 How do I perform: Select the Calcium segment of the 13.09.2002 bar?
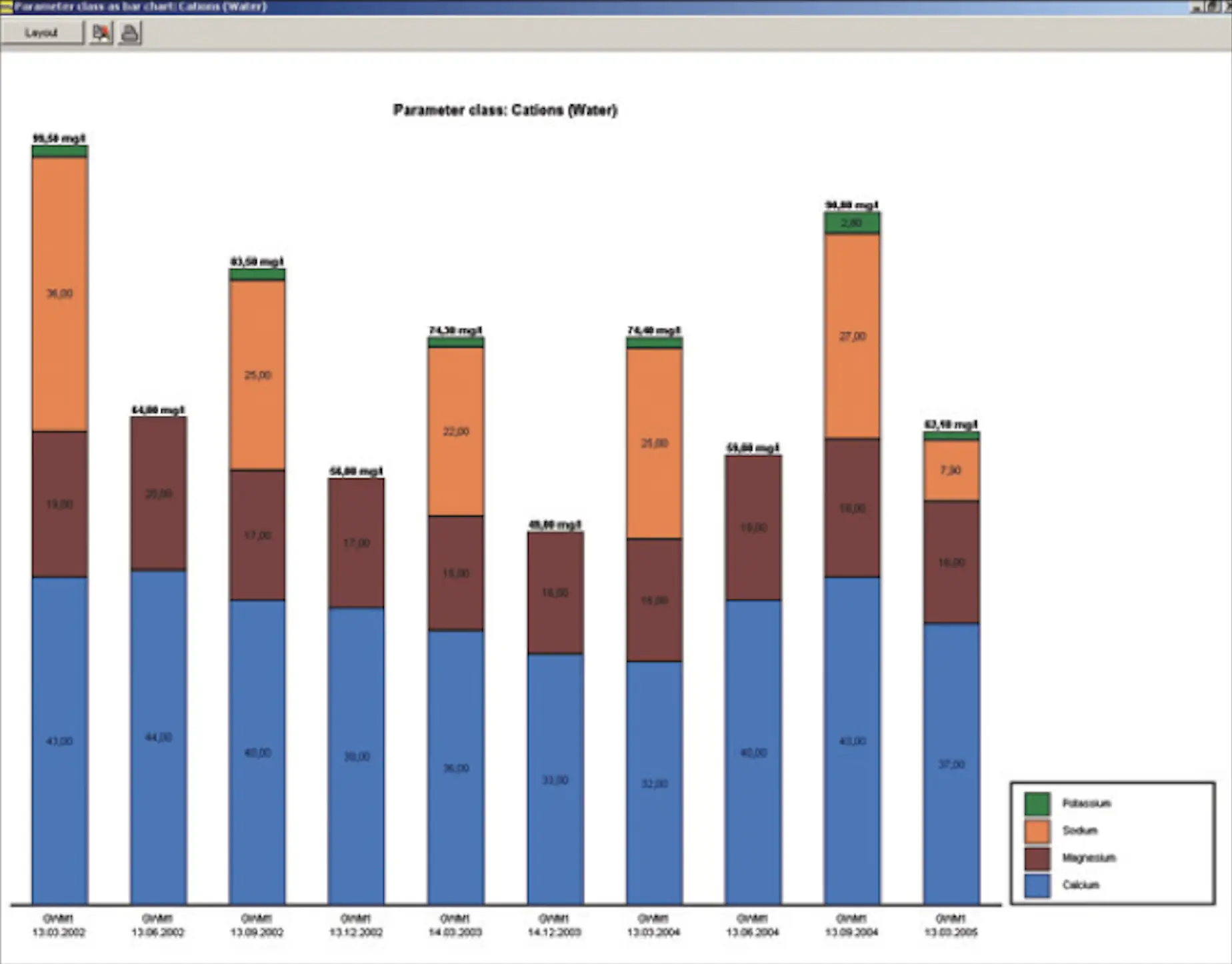click(257, 753)
